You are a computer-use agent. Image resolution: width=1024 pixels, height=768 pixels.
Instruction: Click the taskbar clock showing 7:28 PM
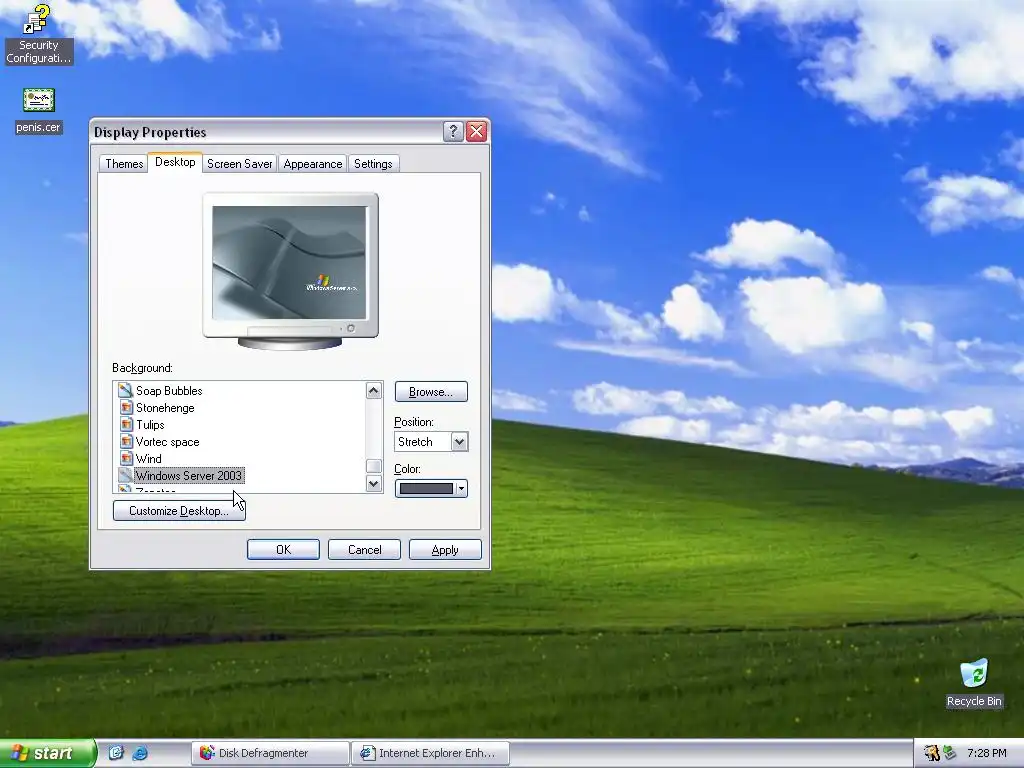coord(986,753)
